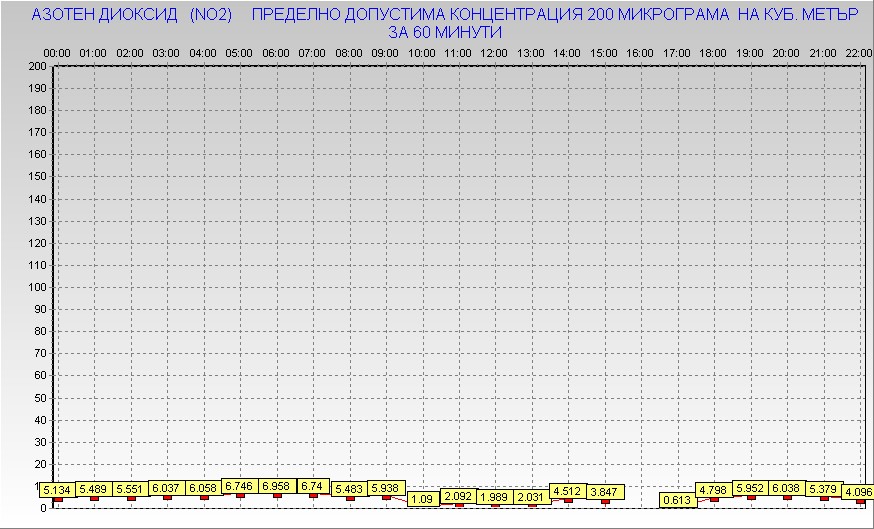Click the 1.989 data label
The width and height of the screenshot is (874, 529).
click(494, 497)
